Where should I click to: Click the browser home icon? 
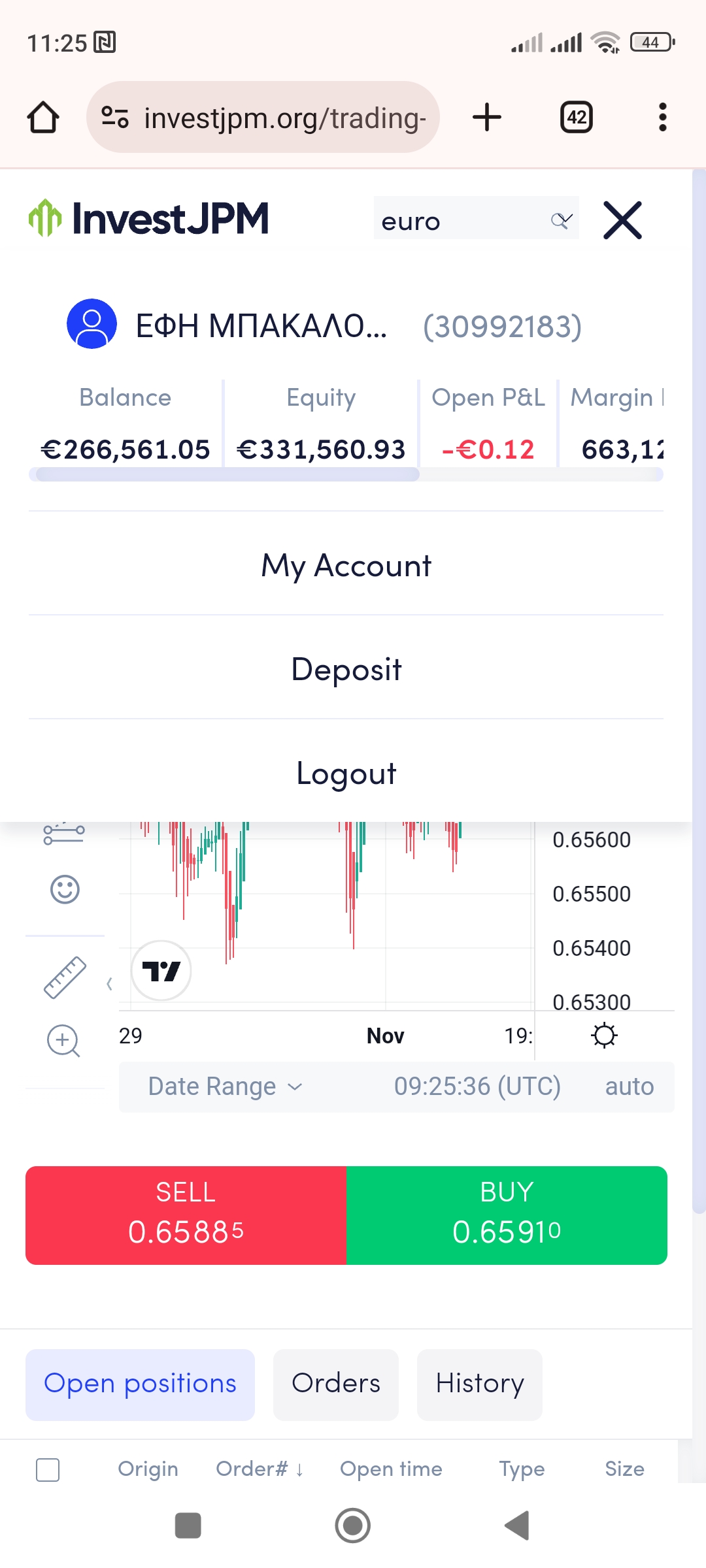pyautogui.click(x=43, y=118)
